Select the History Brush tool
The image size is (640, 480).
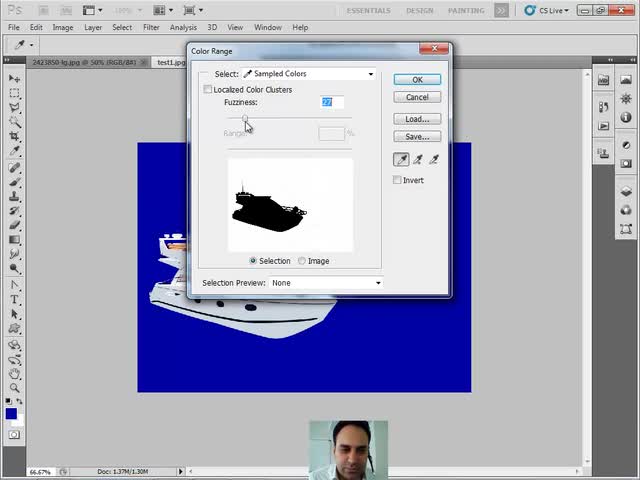click(14, 211)
